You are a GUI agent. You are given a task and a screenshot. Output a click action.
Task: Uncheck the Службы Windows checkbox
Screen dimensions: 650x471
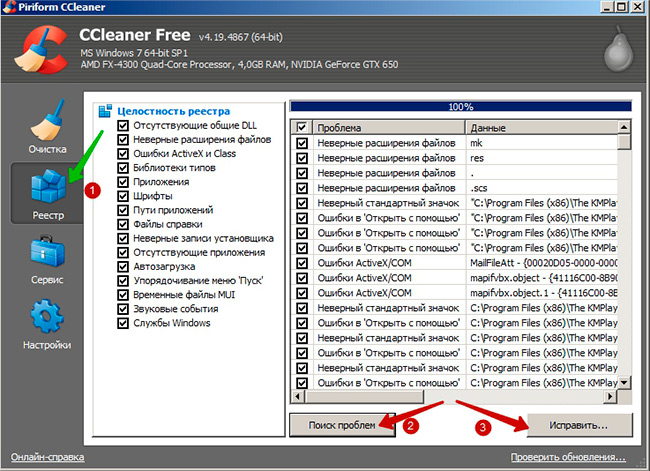point(123,323)
